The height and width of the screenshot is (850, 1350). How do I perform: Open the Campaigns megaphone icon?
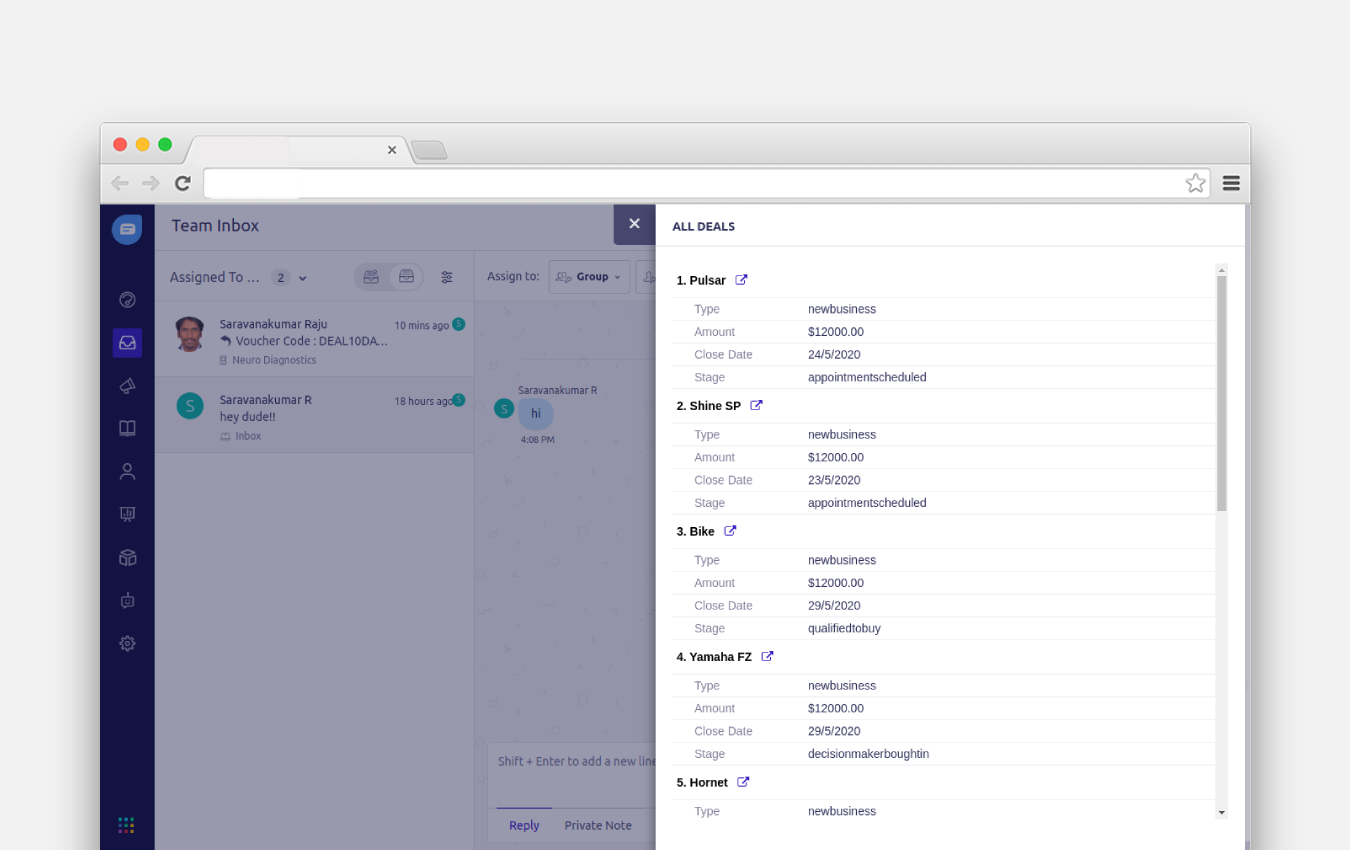tap(127, 385)
